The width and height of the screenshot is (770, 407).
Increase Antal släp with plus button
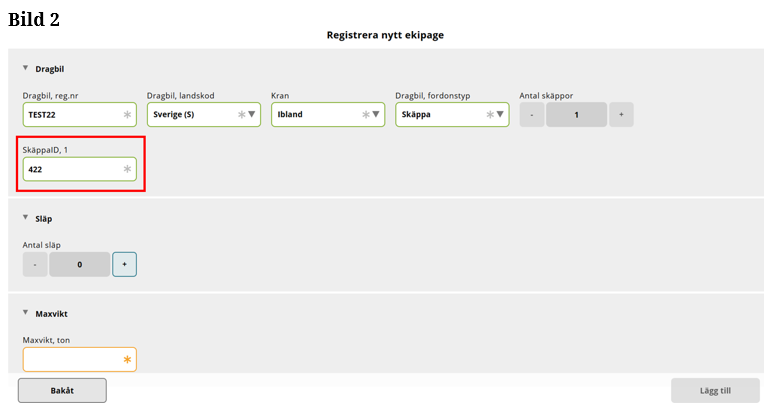pyautogui.click(x=124, y=265)
